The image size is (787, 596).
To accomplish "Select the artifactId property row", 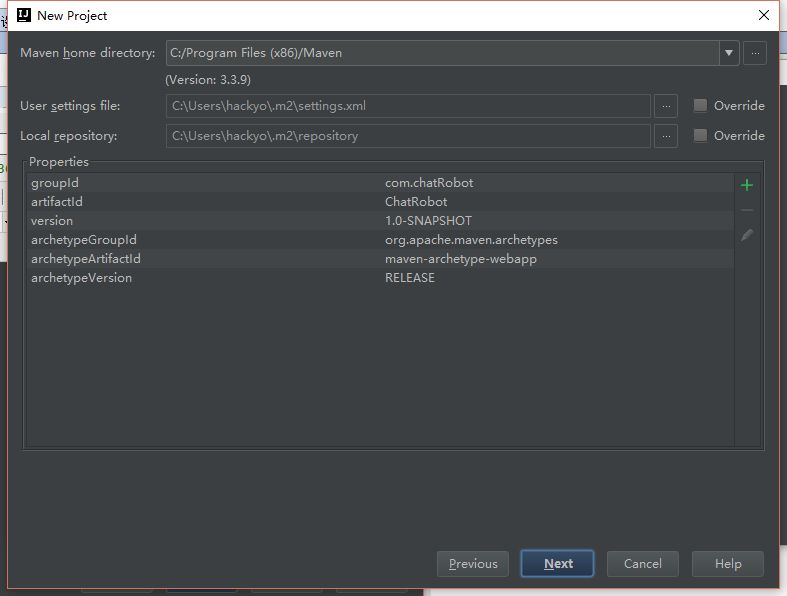I will point(380,202).
